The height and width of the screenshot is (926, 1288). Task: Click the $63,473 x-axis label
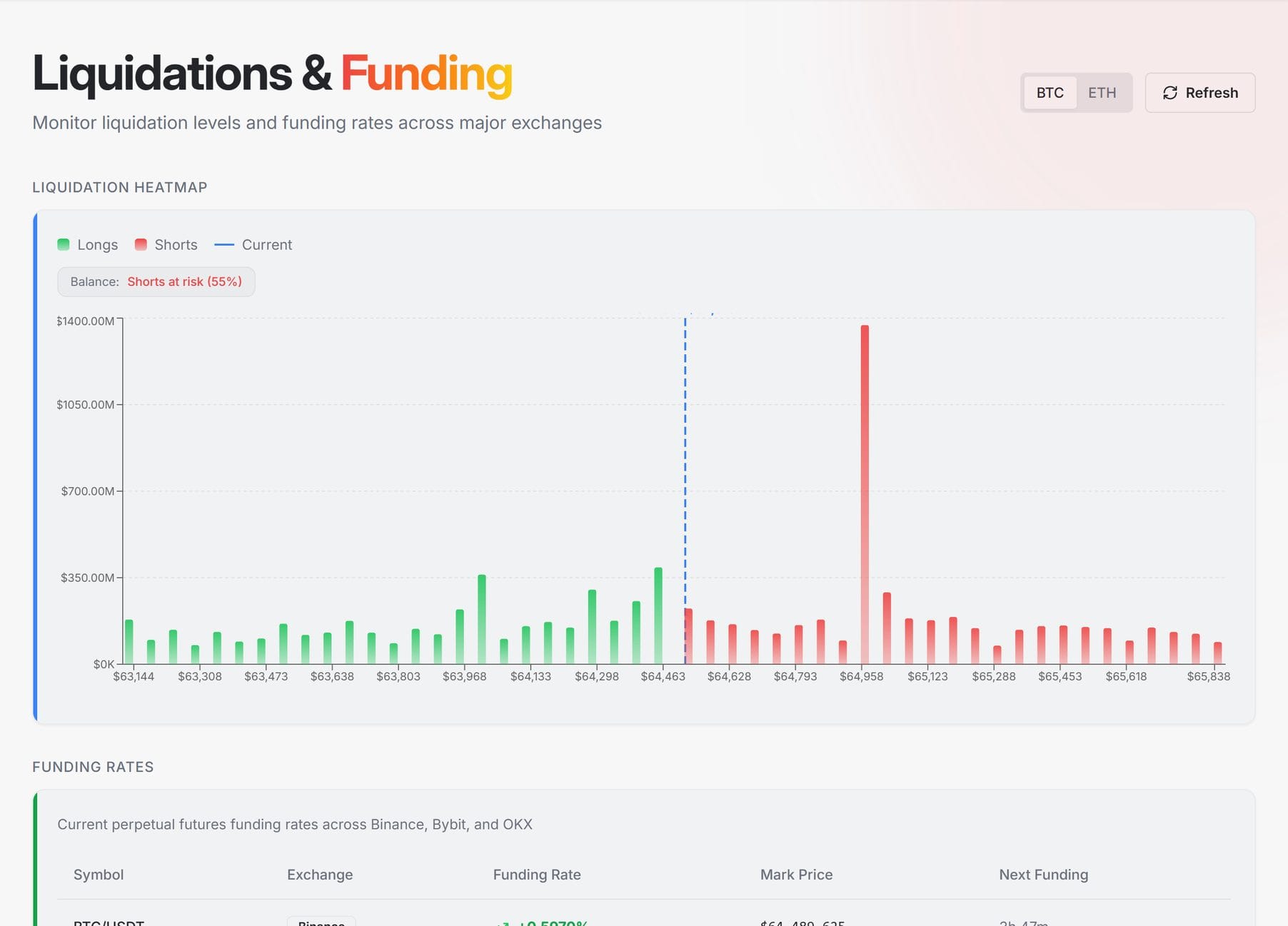pos(266,676)
